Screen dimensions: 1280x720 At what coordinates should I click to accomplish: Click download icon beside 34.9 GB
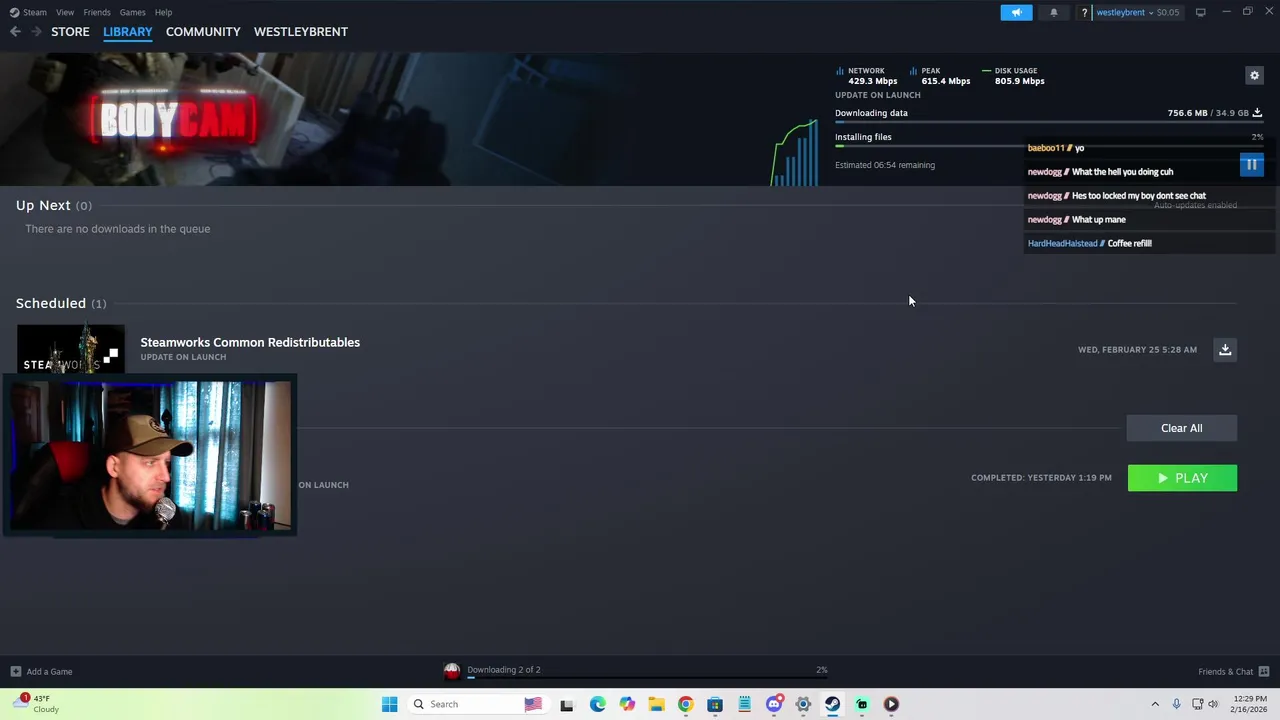1257,113
